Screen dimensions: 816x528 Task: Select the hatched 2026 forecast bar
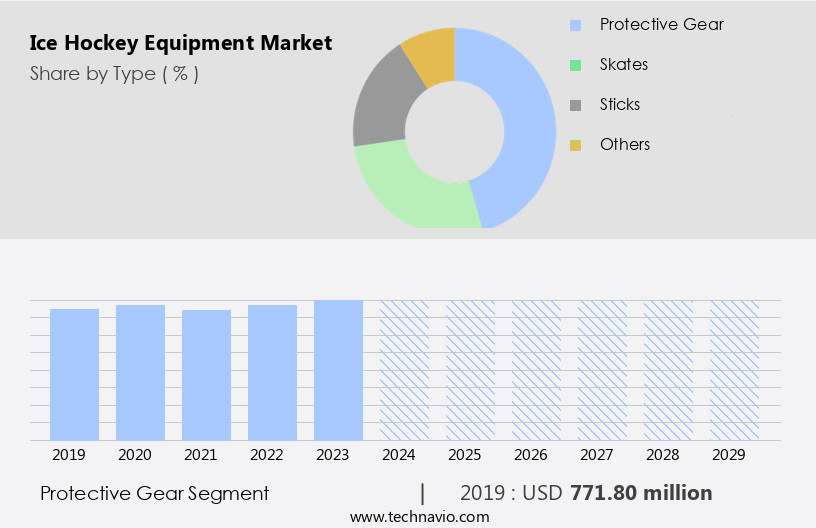tap(537, 370)
